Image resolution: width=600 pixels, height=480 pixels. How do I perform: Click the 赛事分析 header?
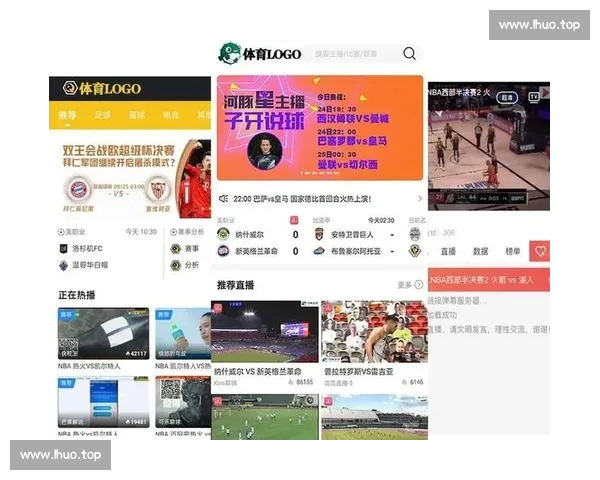tap(187, 232)
